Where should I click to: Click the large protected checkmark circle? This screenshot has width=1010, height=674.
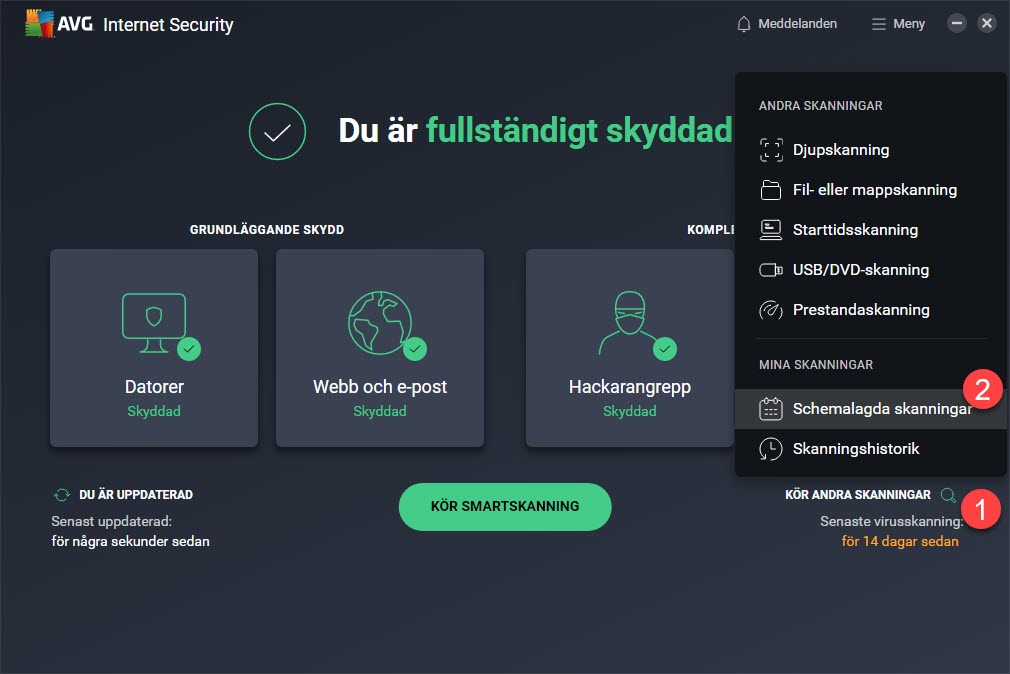(278, 131)
